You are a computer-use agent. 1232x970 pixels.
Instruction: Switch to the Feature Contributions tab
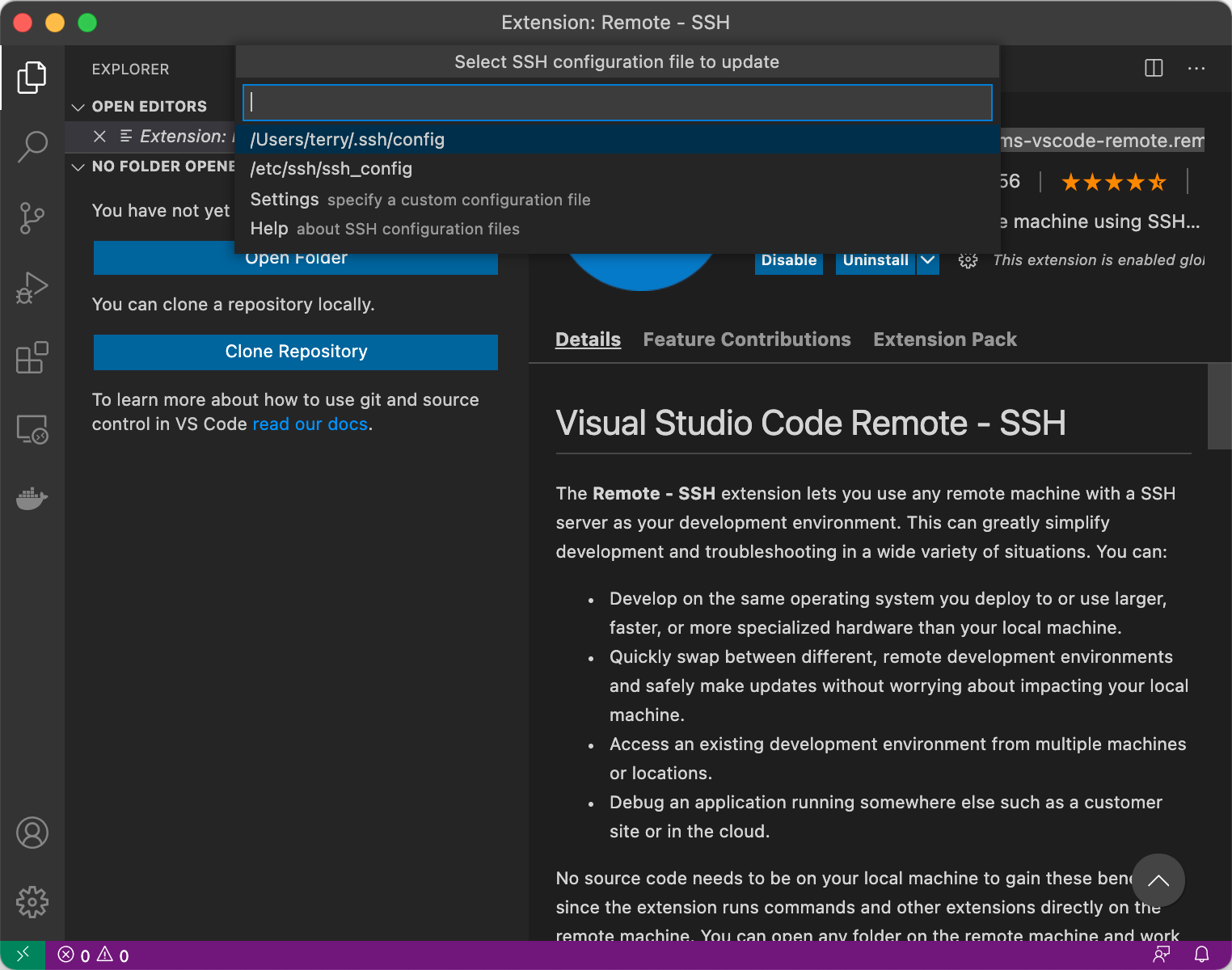coord(747,339)
